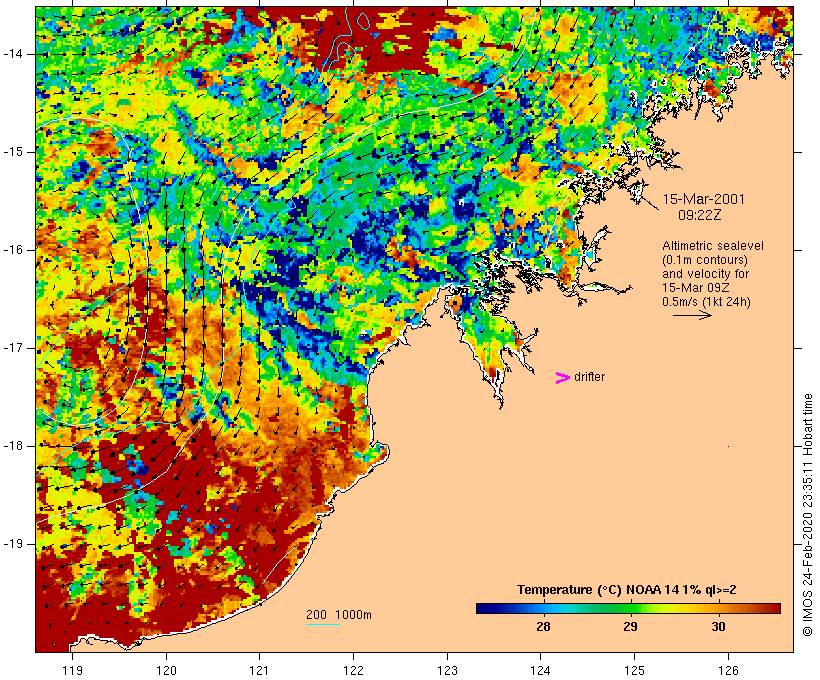820x680 pixels.
Task: Click the "0.5m/s (1kt 24h)" scale text
Action: [706, 302]
